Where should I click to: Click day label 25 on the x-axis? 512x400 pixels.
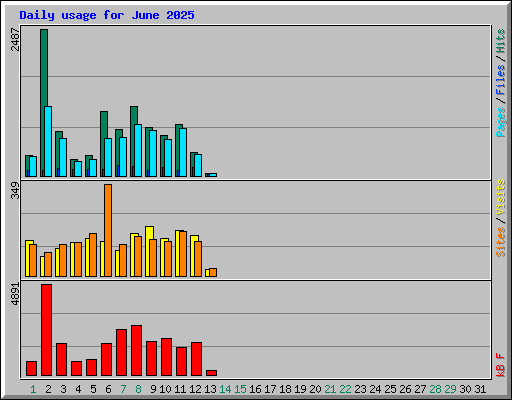tap(390, 389)
